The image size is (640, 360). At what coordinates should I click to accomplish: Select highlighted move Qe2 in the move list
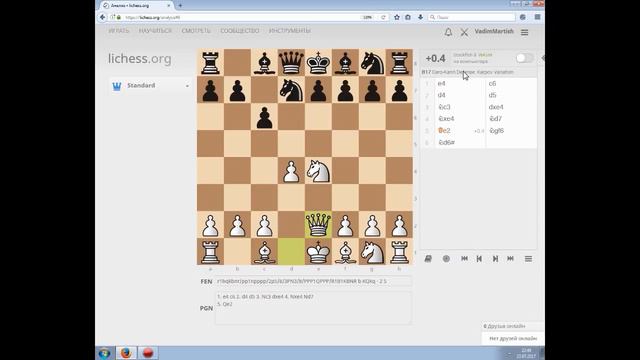tap(460, 131)
